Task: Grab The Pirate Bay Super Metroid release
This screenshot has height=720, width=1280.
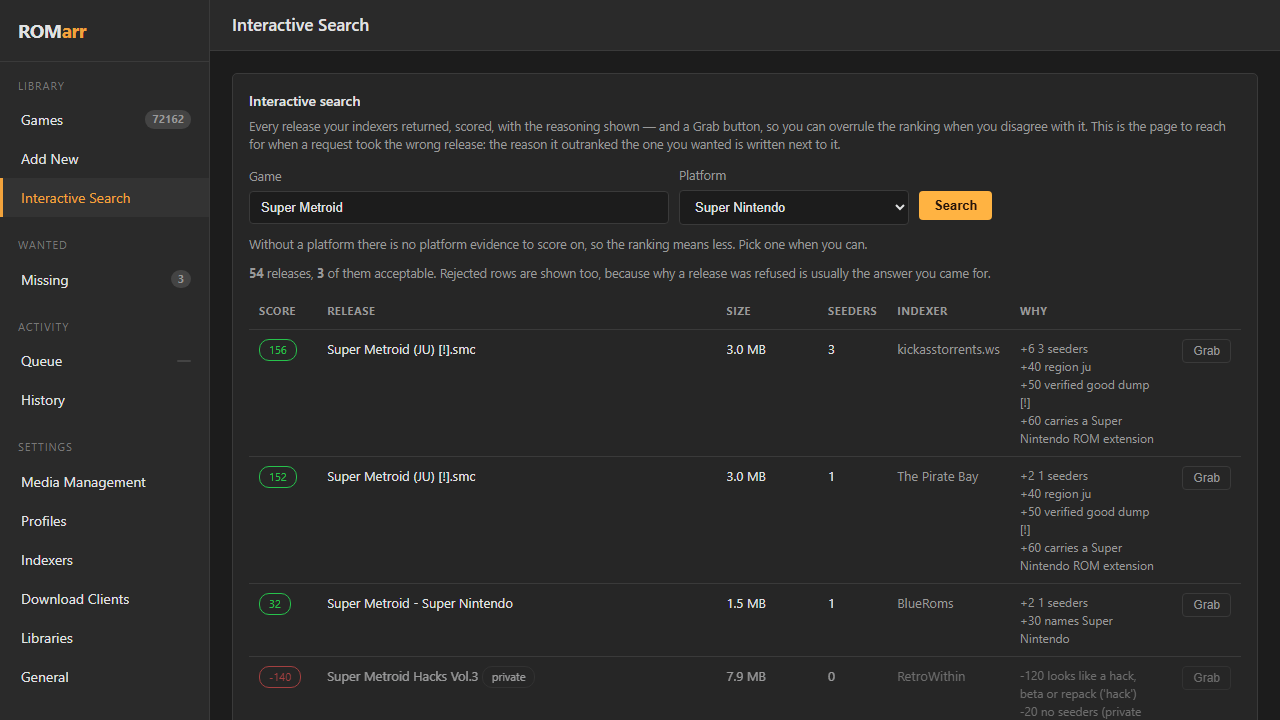Action: click(x=1206, y=478)
